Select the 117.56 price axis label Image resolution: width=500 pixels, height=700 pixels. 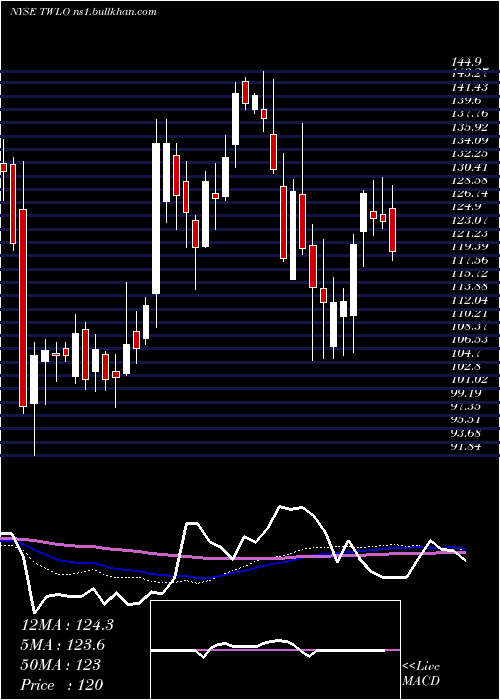pos(470,260)
